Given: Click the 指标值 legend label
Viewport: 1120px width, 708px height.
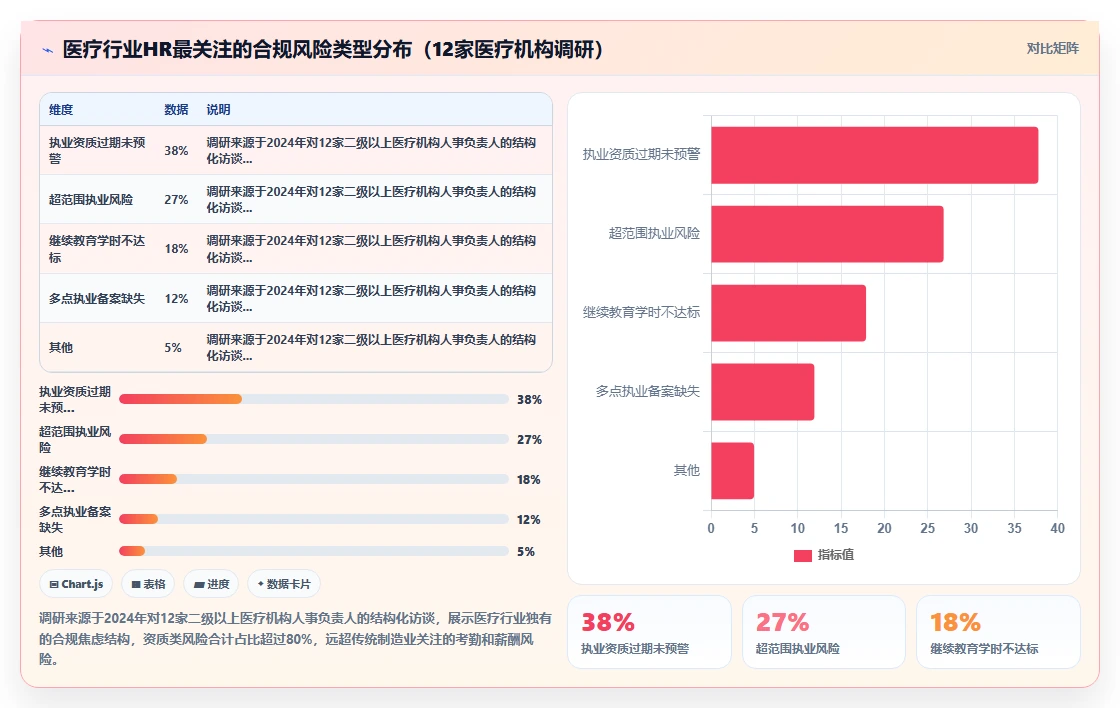Looking at the screenshot, I should click(x=836, y=555).
